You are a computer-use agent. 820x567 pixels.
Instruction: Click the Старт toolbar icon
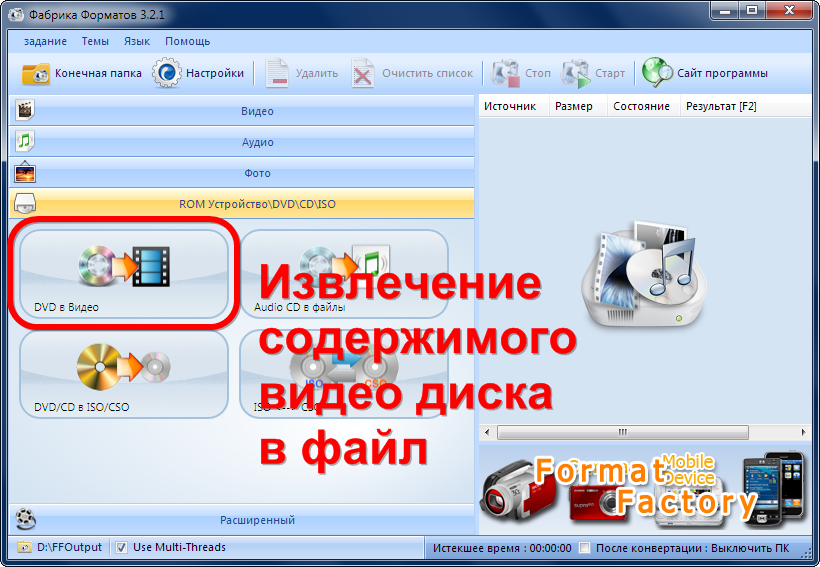click(576, 73)
